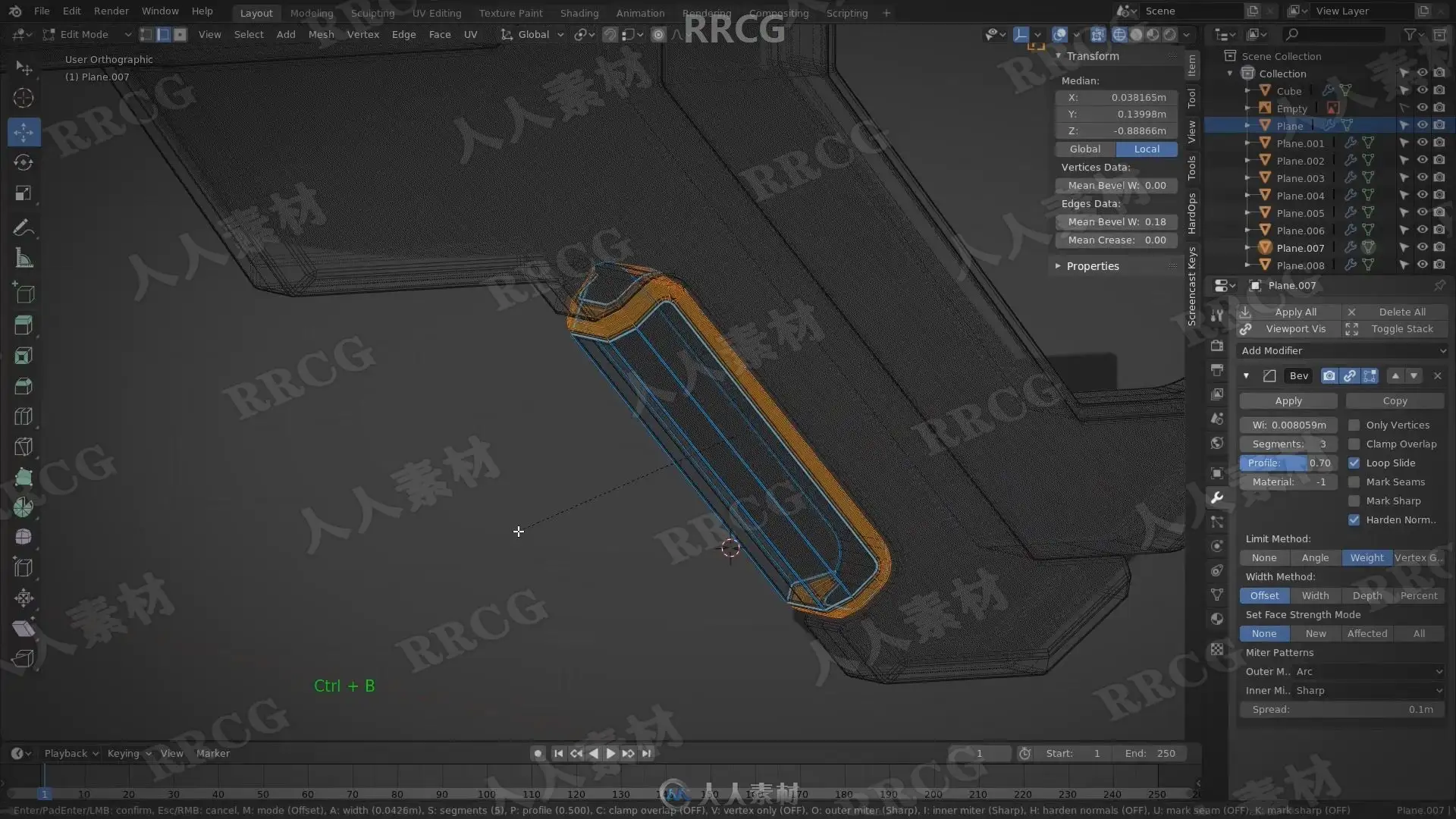The image size is (1456, 819).
Task: Expand the Properties panel section
Action: [1092, 266]
